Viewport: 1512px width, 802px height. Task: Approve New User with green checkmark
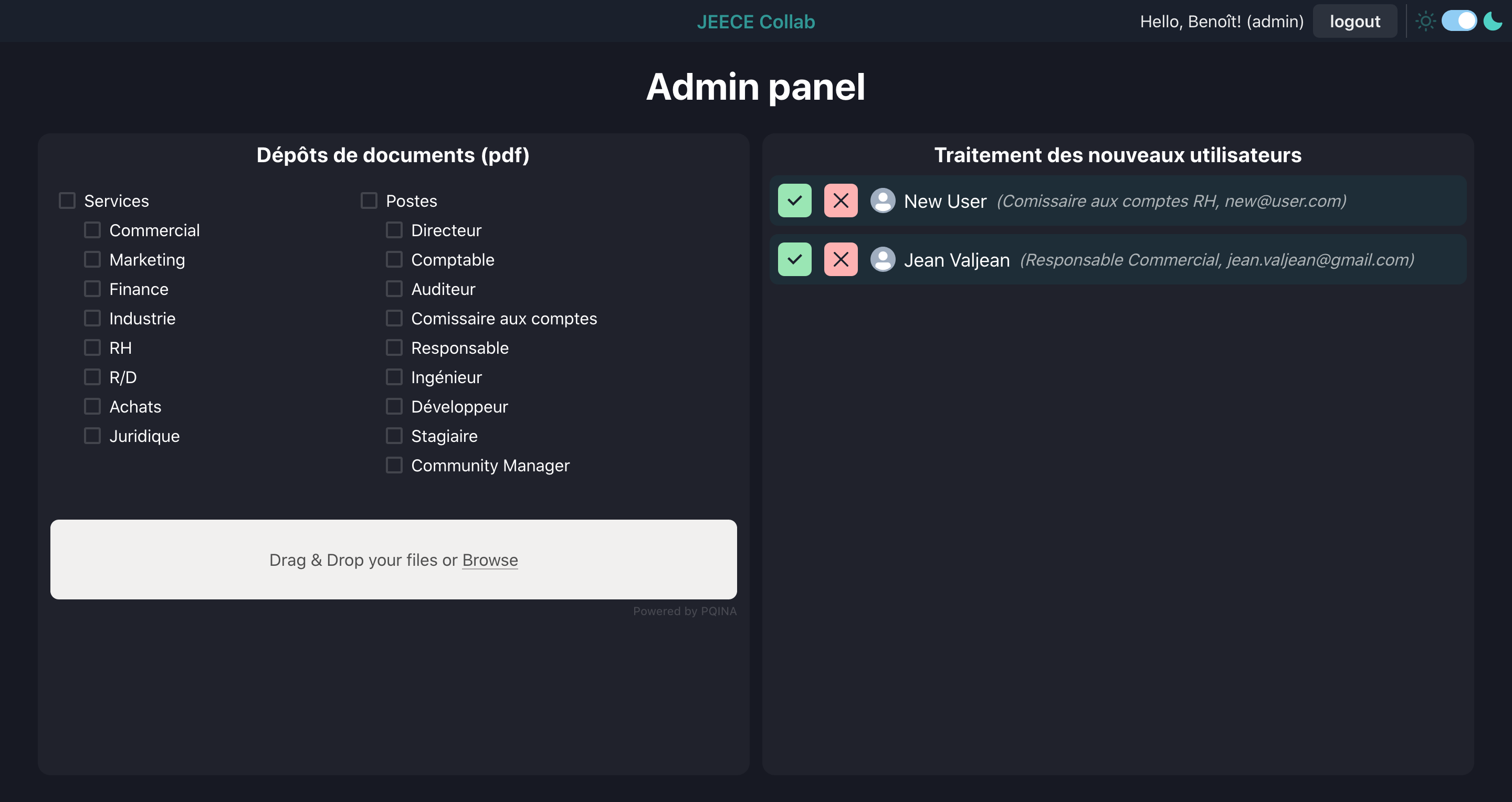coord(794,201)
